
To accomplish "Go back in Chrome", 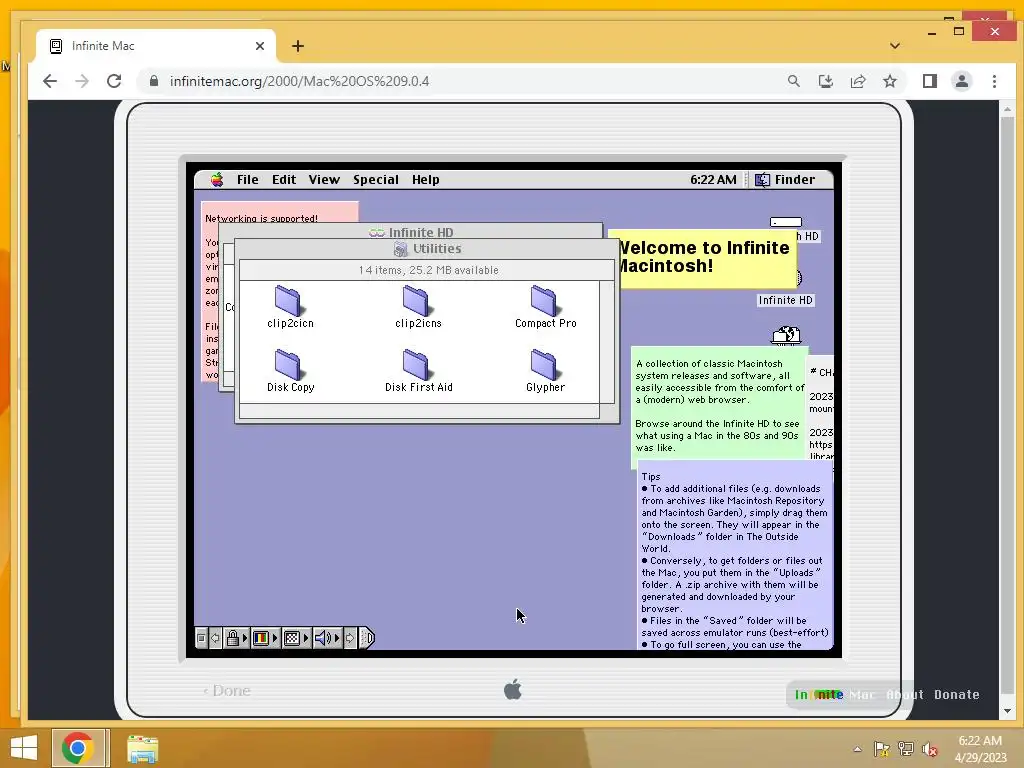I will pyautogui.click(x=50, y=81).
